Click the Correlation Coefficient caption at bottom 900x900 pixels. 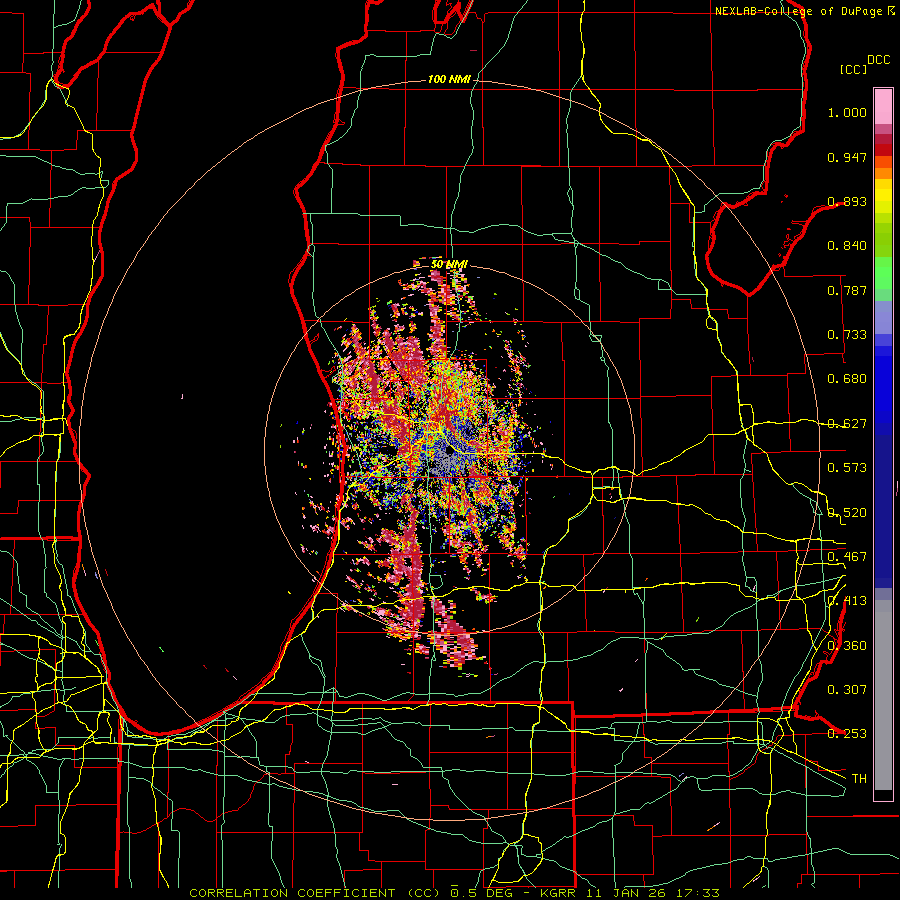454,893
